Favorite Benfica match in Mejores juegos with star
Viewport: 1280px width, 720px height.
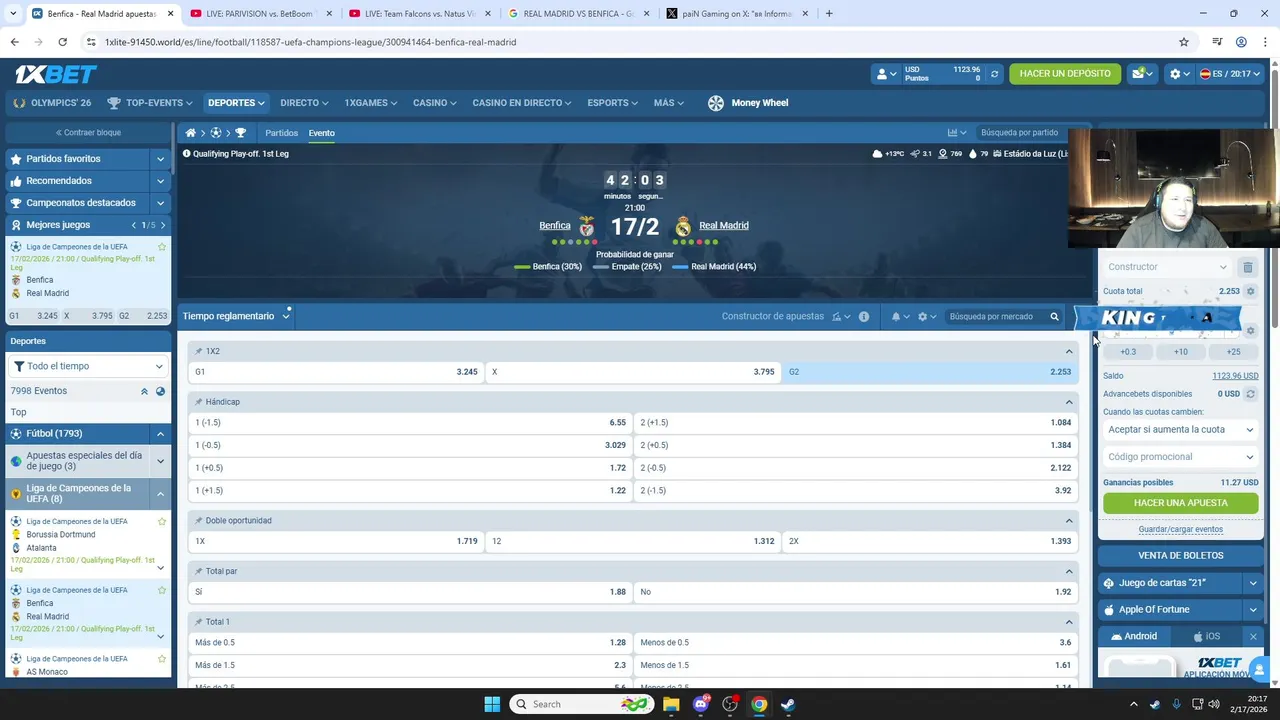click(162, 247)
